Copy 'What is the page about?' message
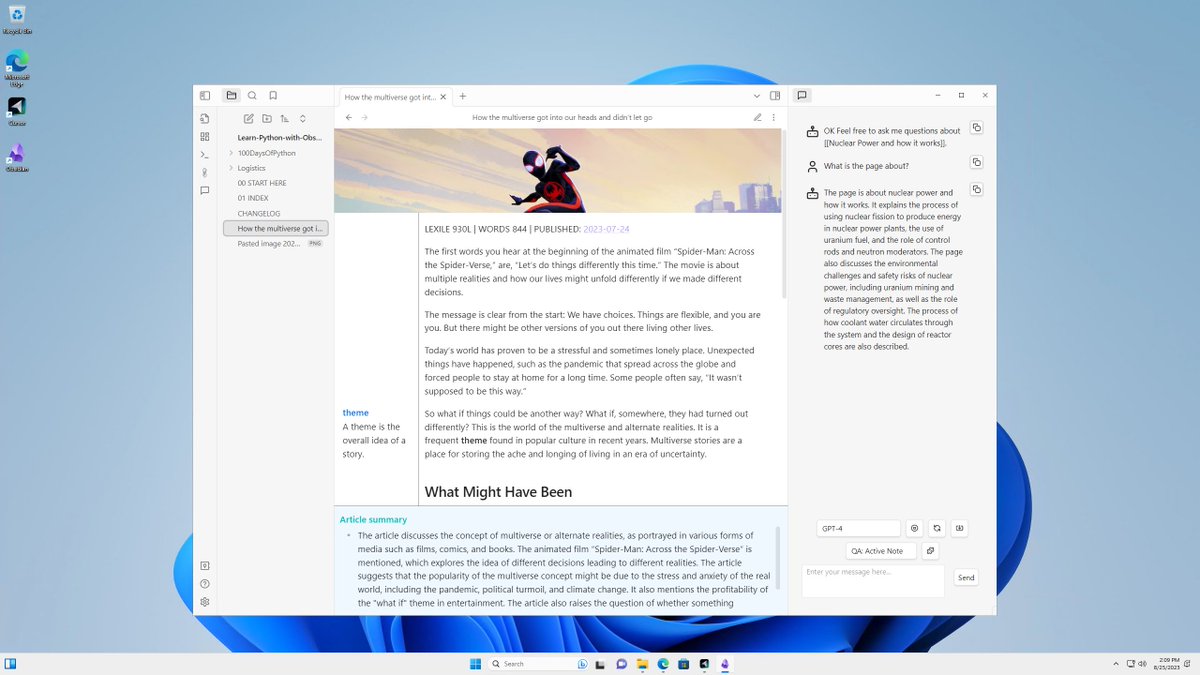The image size is (1200, 675). click(977, 162)
